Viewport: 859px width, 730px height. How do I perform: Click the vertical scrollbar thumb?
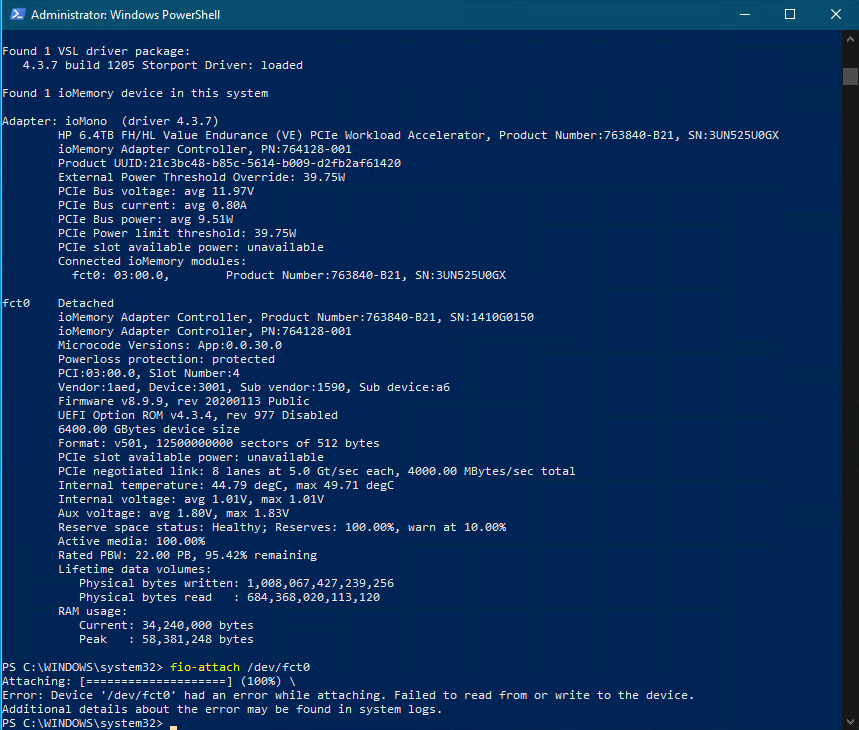click(x=850, y=77)
